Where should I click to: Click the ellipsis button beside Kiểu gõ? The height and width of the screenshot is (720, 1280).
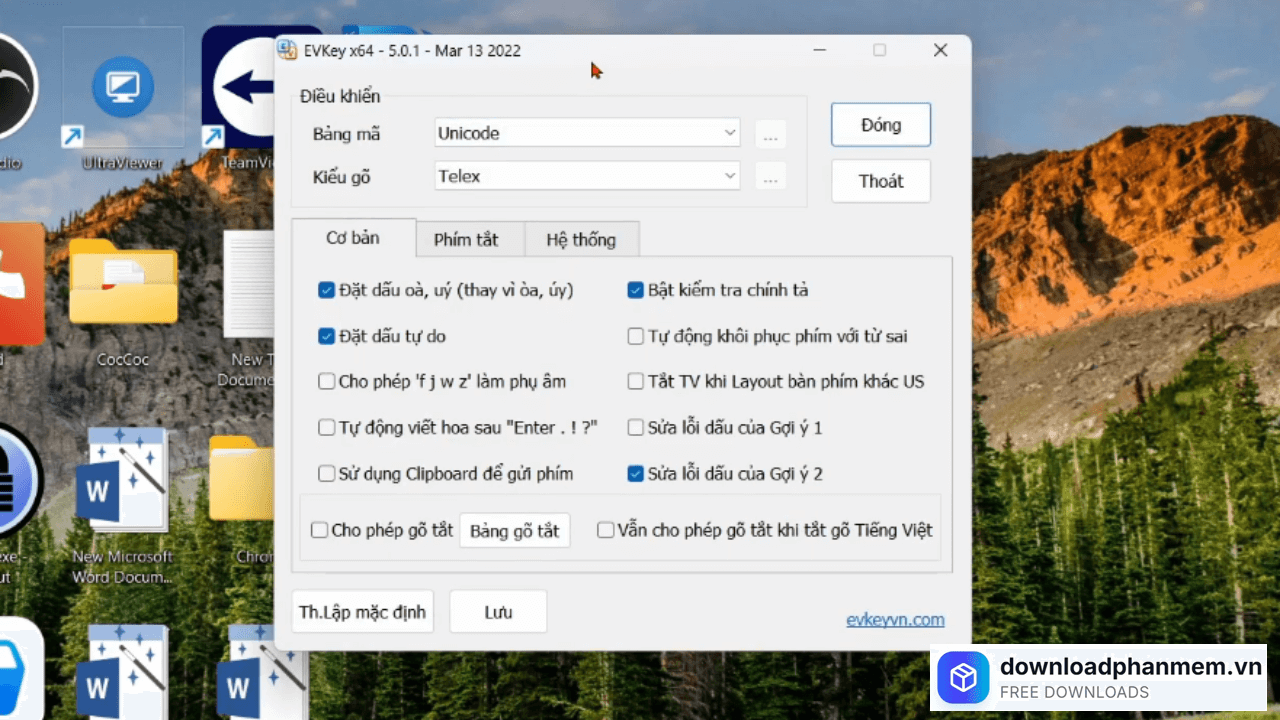coord(770,177)
